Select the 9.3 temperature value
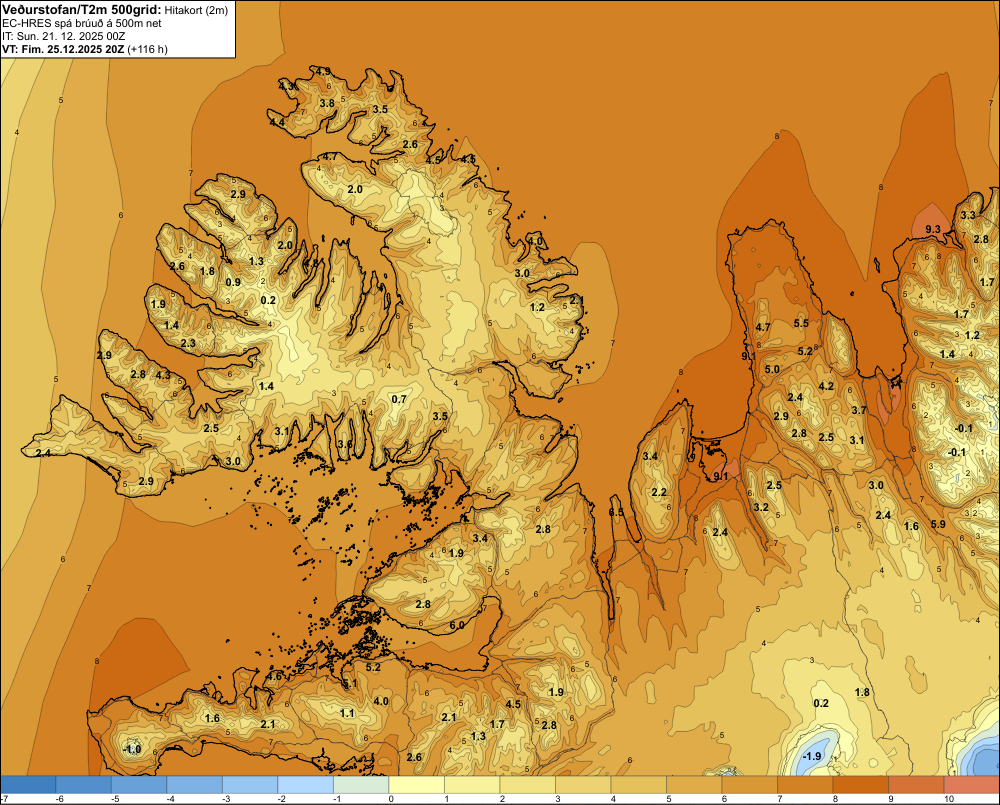 tap(932, 229)
